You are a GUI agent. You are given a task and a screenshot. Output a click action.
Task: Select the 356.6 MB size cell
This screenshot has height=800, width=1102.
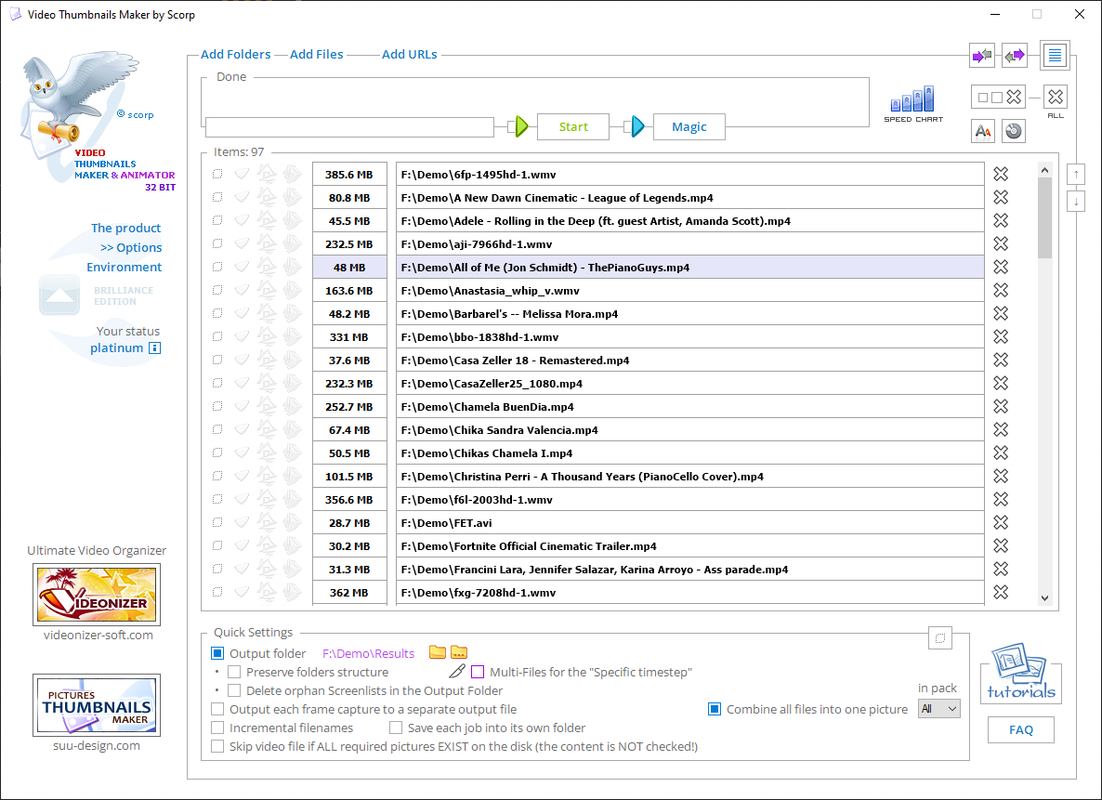pos(349,499)
